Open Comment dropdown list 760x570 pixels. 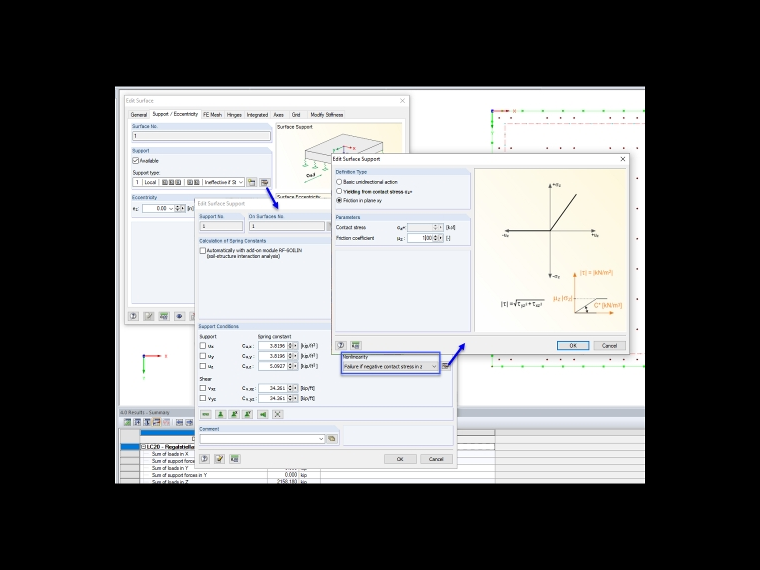(321, 439)
